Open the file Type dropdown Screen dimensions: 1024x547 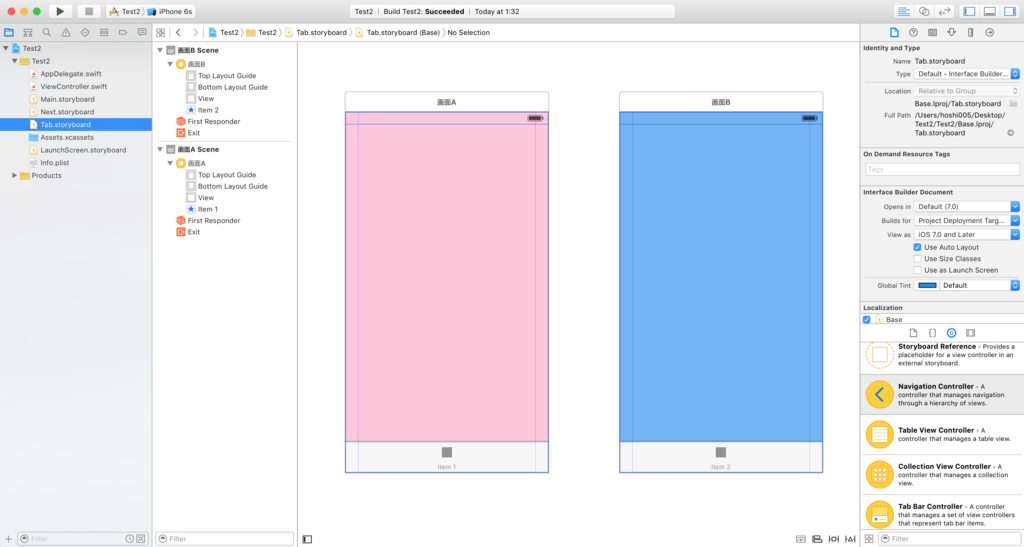click(x=967, y=74)
